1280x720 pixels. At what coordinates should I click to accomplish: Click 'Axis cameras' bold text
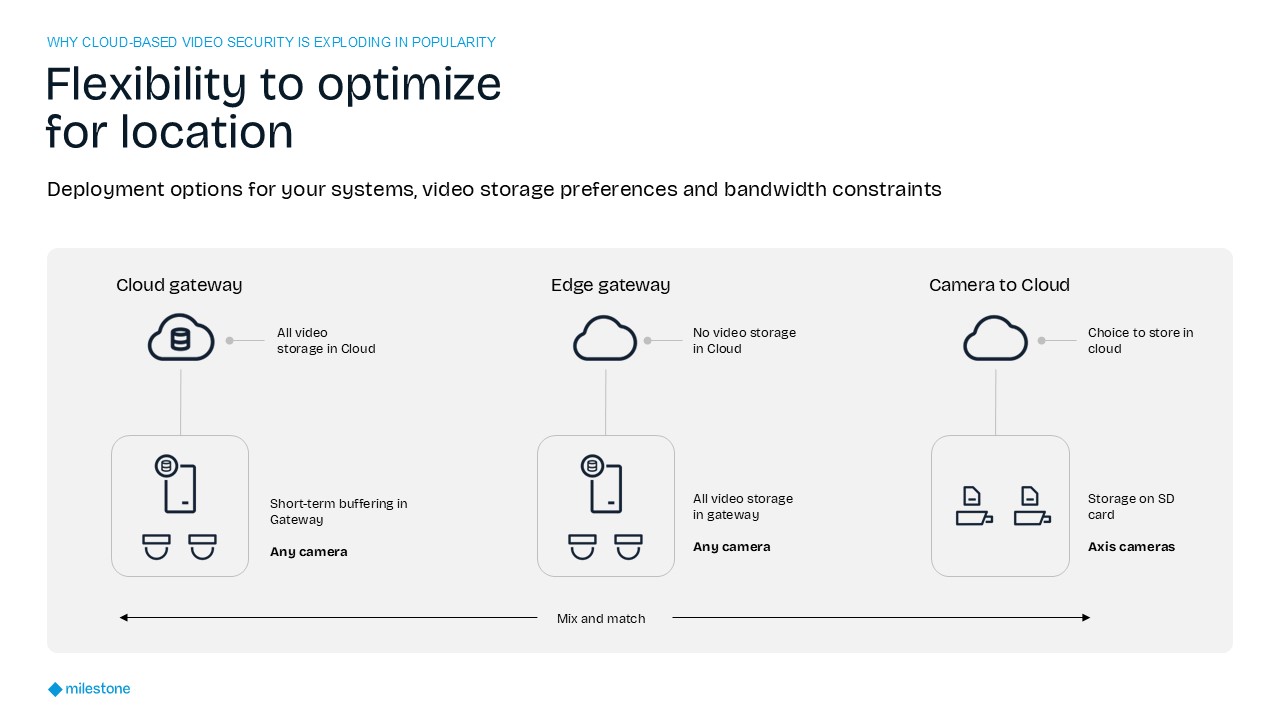point(1131,547)
